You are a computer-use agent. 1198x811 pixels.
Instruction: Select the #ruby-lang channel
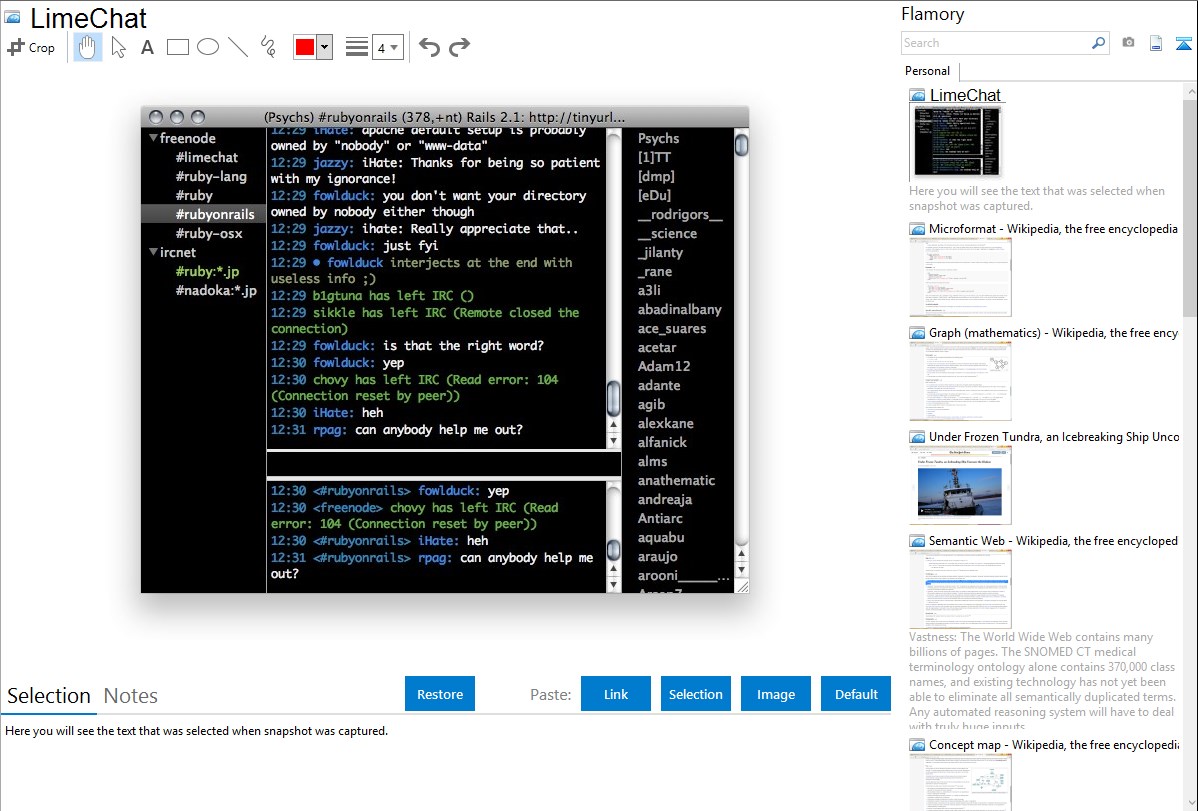[211, 177]
